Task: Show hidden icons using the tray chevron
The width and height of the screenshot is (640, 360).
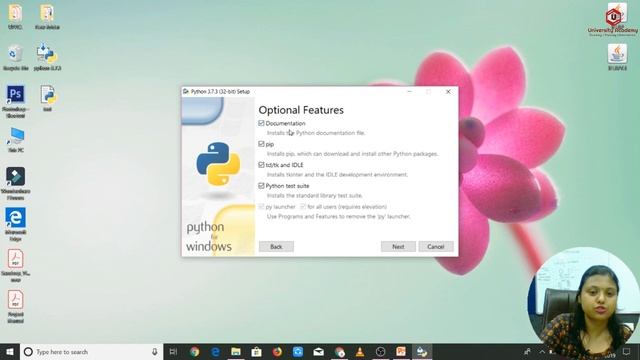Action: coord(542,351)
